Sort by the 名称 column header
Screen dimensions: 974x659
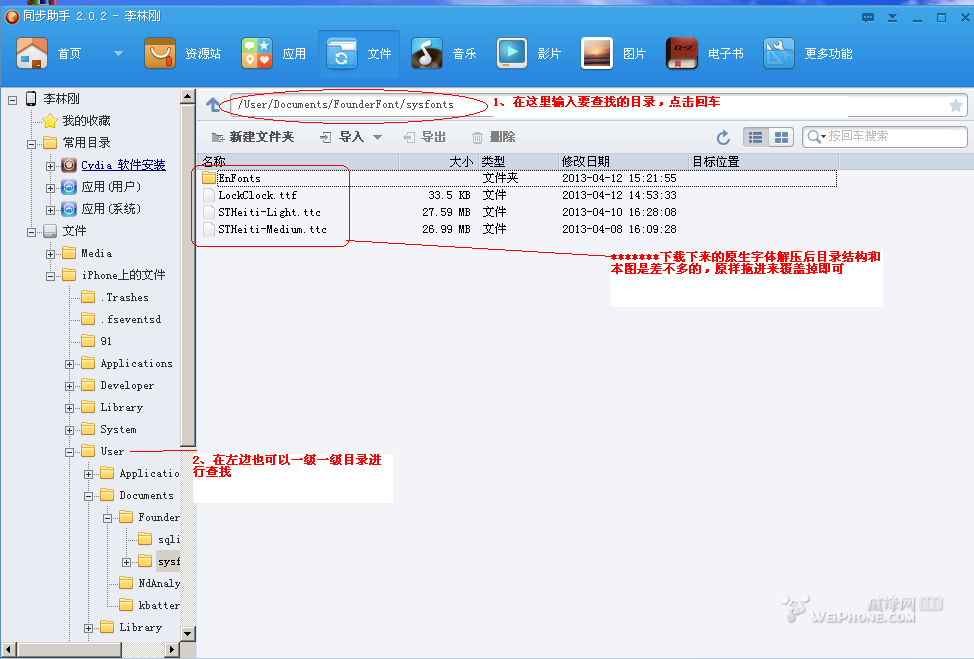(x=298, y=161)
